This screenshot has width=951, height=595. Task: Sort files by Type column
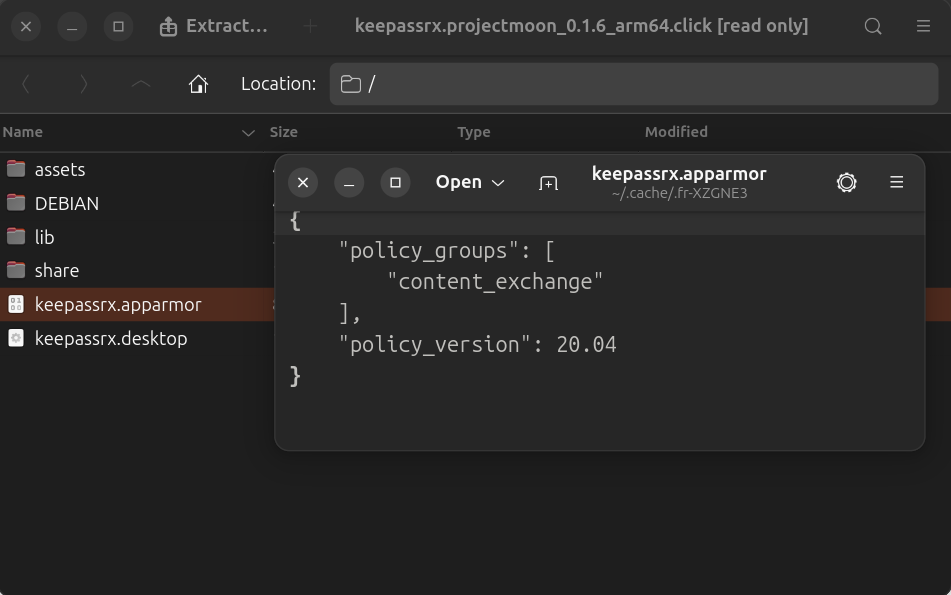click(x=473, y=132)
